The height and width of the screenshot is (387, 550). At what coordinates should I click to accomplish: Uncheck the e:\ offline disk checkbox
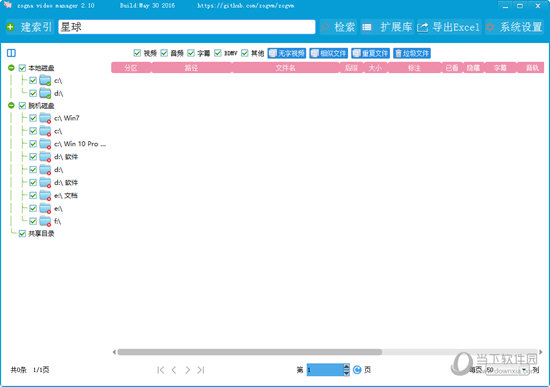33,208
